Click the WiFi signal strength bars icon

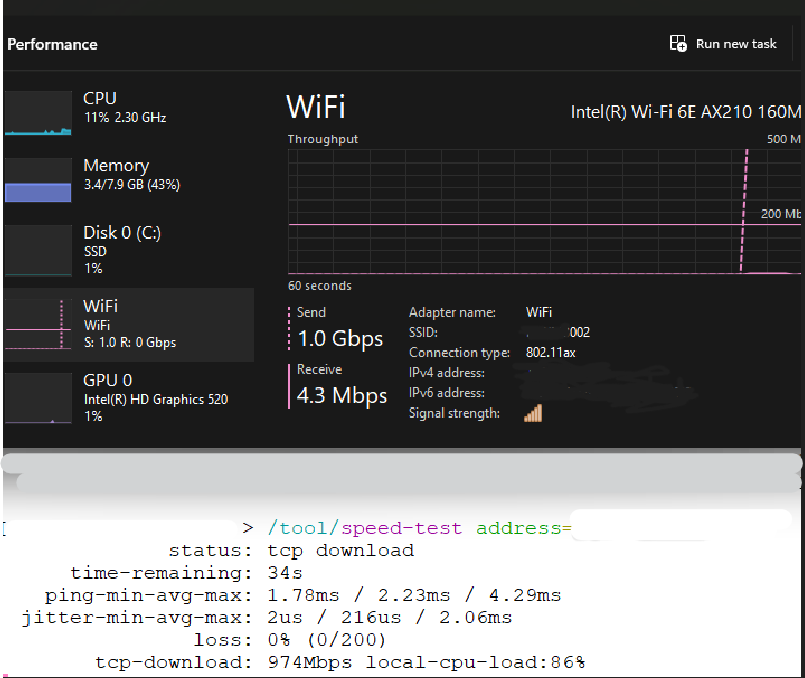(533, 412)
